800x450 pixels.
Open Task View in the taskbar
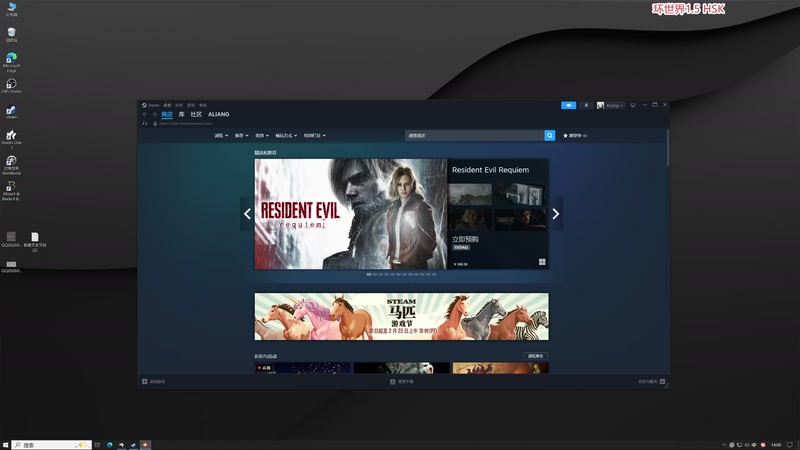[97, 445]
